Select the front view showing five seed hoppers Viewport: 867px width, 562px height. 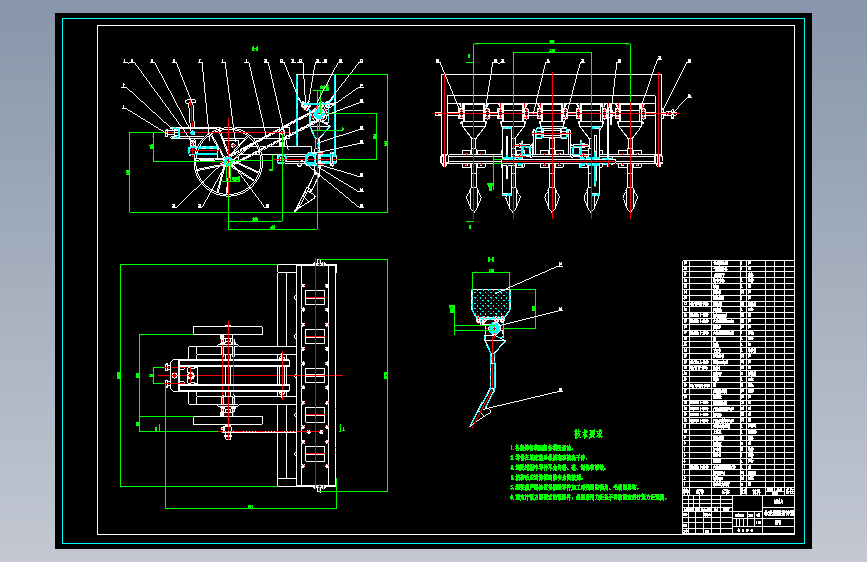point(563,133)
